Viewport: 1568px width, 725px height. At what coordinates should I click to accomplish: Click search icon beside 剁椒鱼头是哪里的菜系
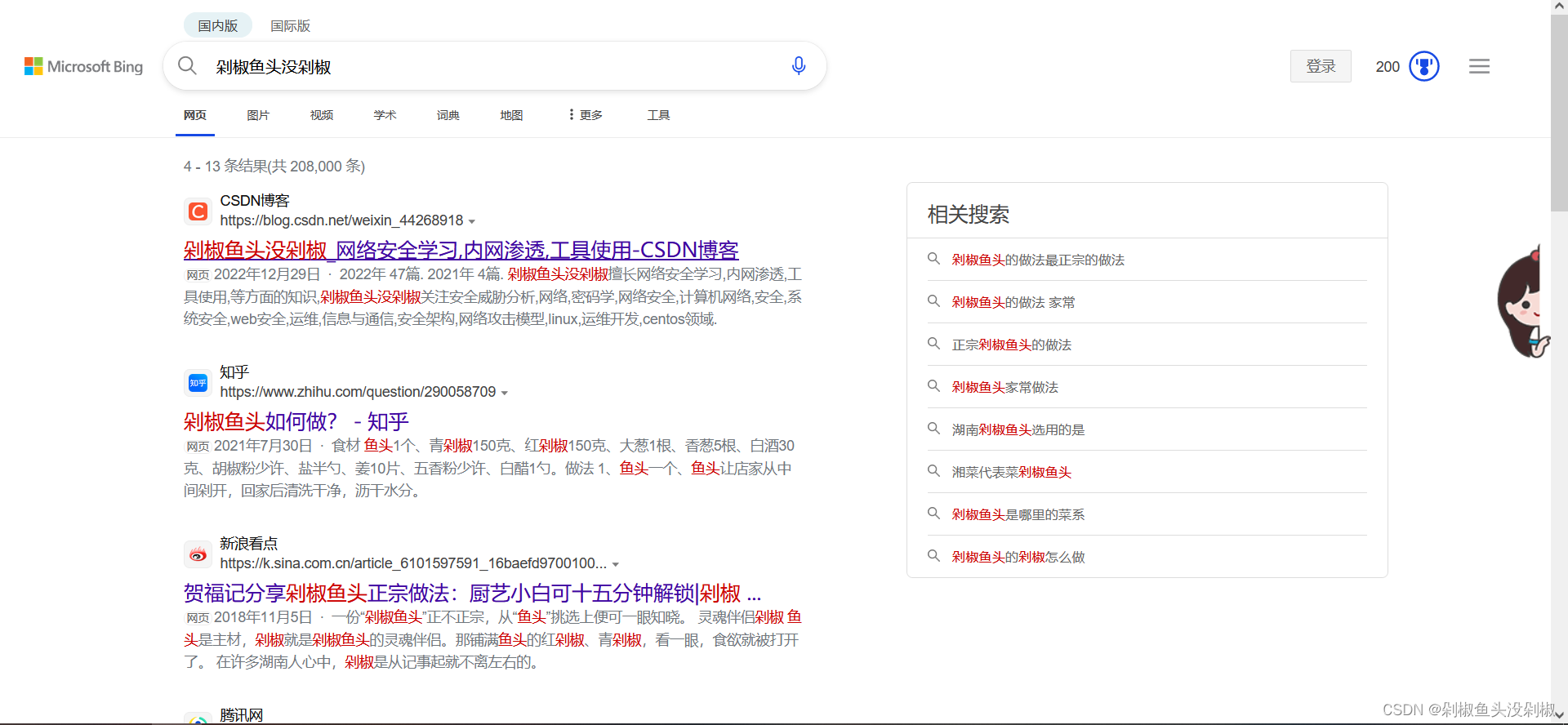click(933, 514)
